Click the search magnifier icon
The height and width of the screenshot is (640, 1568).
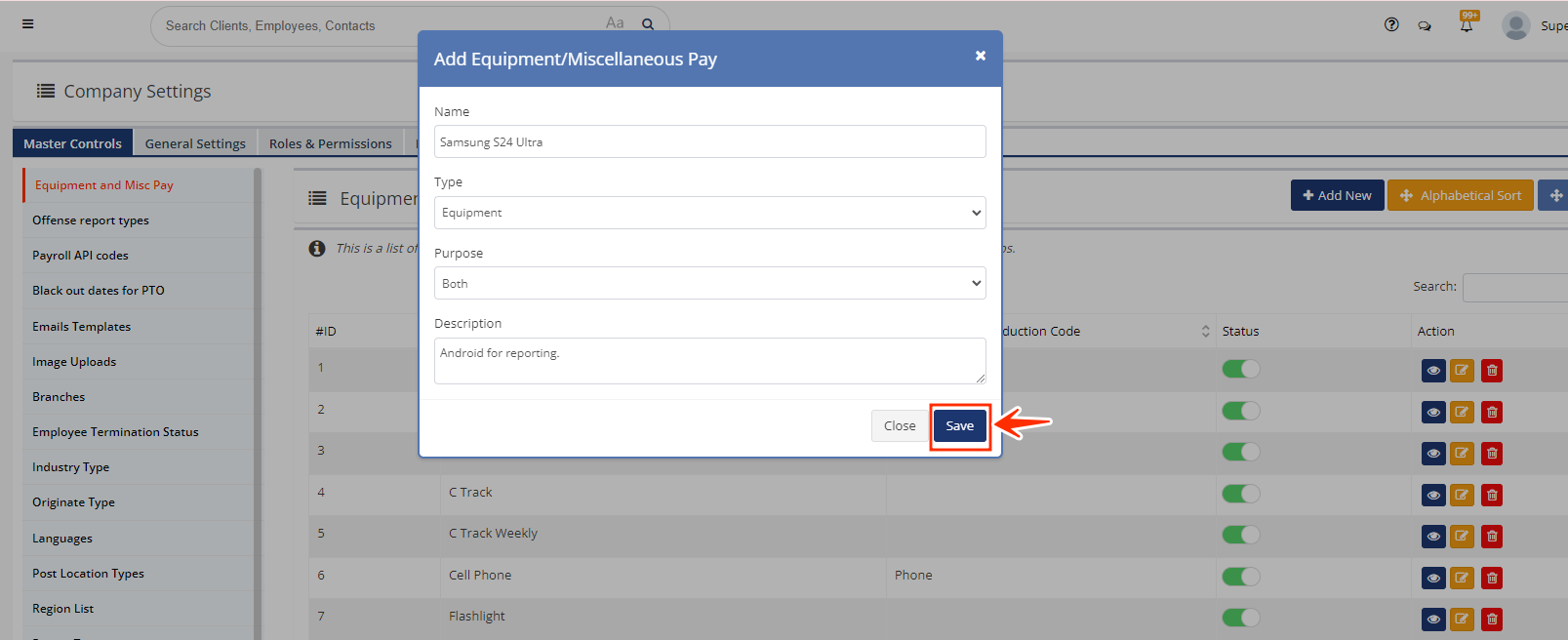pyautogui.click(x=648, y=24)
